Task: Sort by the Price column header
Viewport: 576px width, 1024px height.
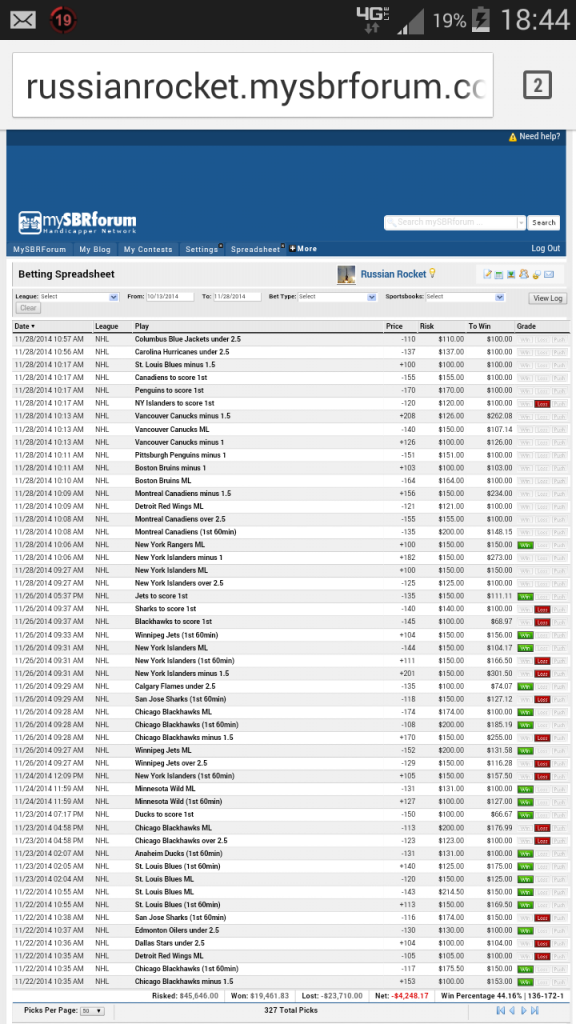Action: [394, 326]
